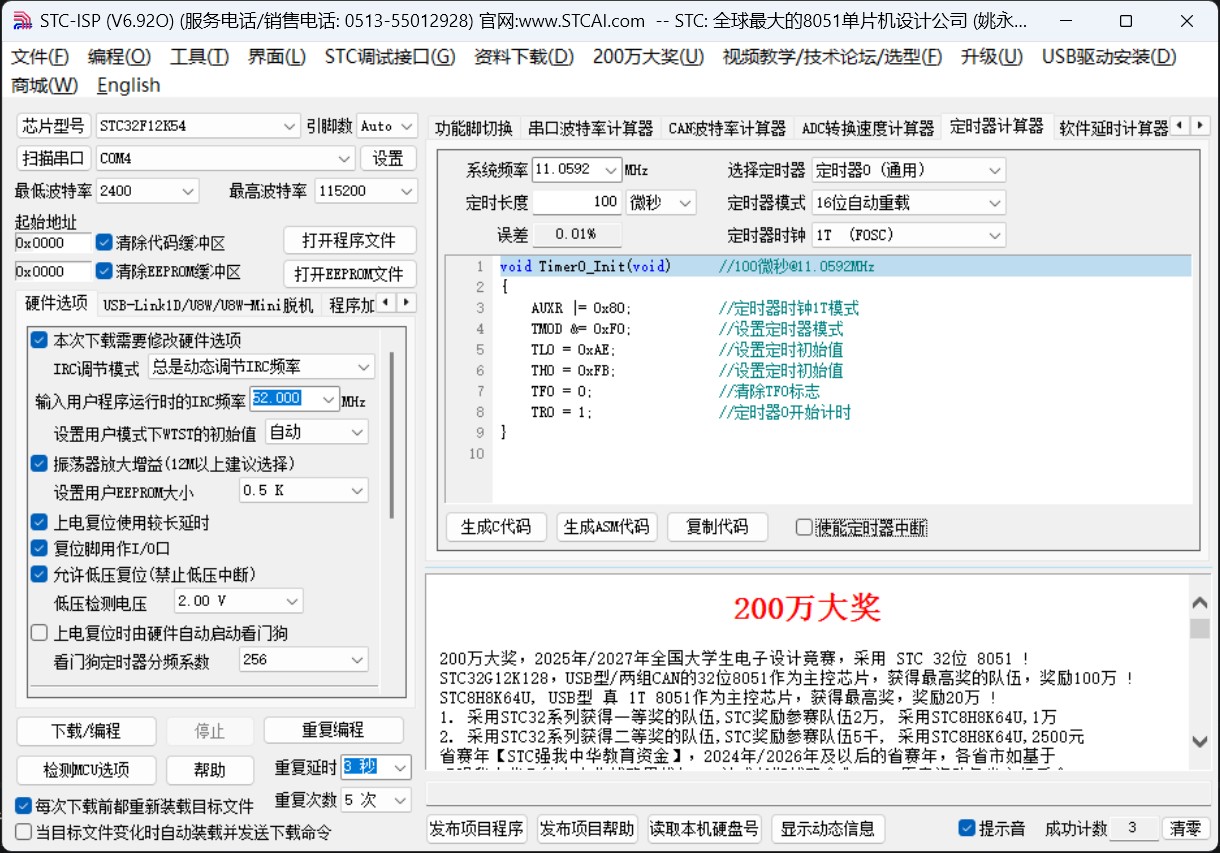The width and height of the screenshot is (1220, 853).
Task: Click the info panel scroll-down arrow
Action: pyautogui.click(x=1200, y=741)
